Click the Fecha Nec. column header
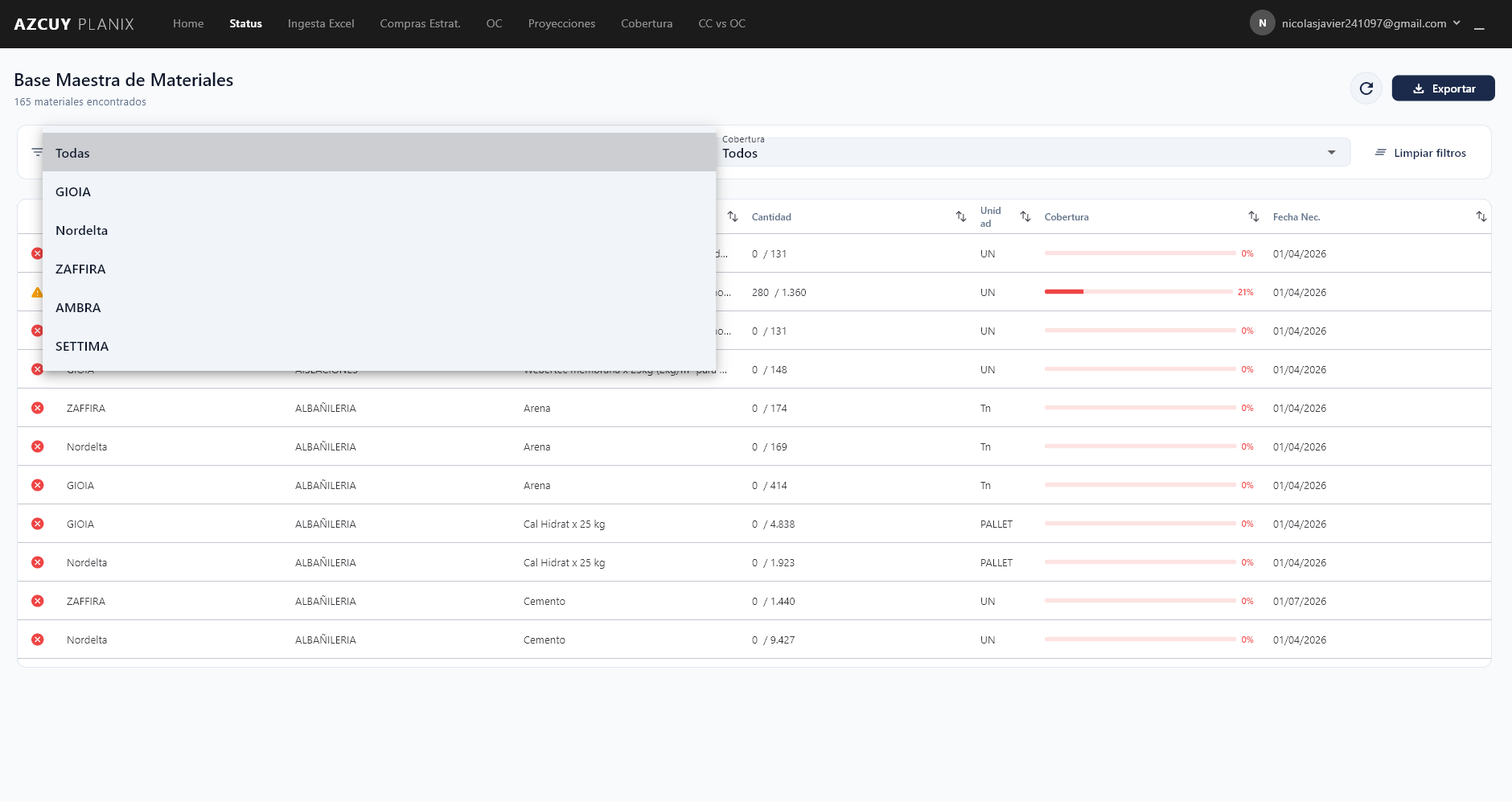 (x=1296, y=217)
